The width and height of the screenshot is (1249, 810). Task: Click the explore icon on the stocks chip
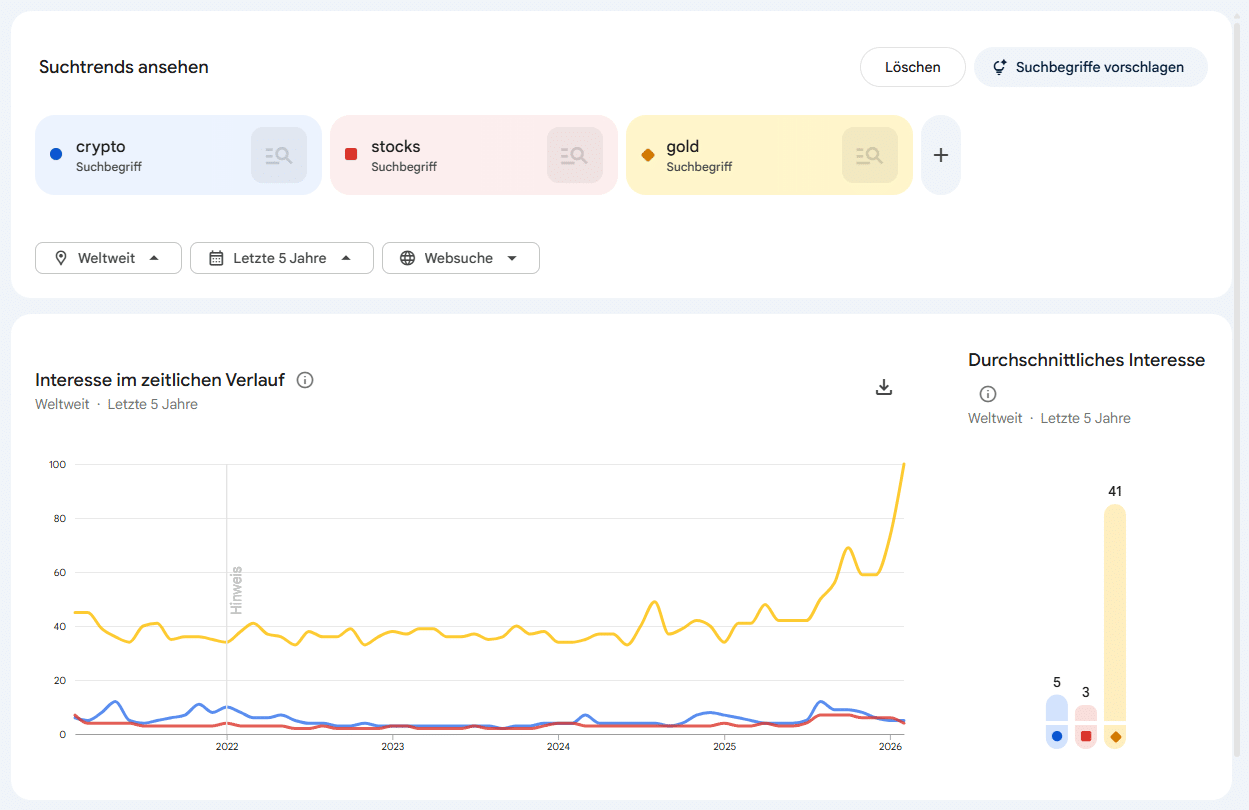tap(574, 154)
